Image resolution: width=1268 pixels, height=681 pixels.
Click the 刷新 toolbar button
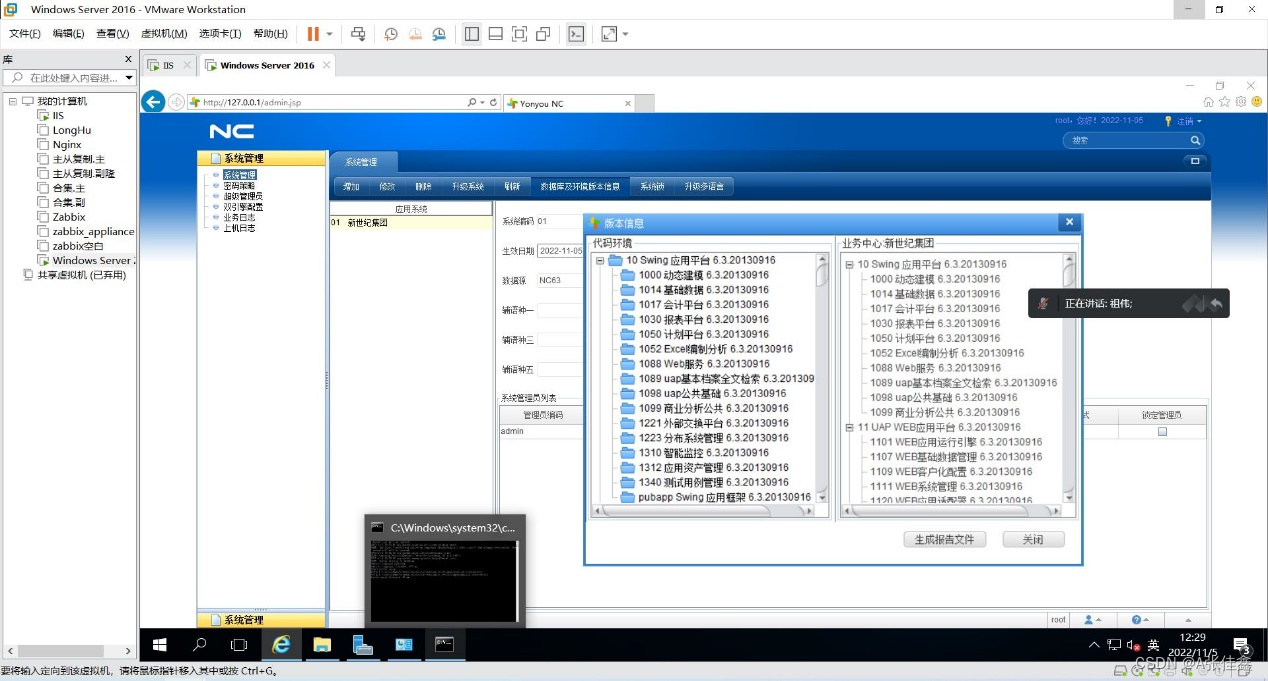tap(512, 186)
